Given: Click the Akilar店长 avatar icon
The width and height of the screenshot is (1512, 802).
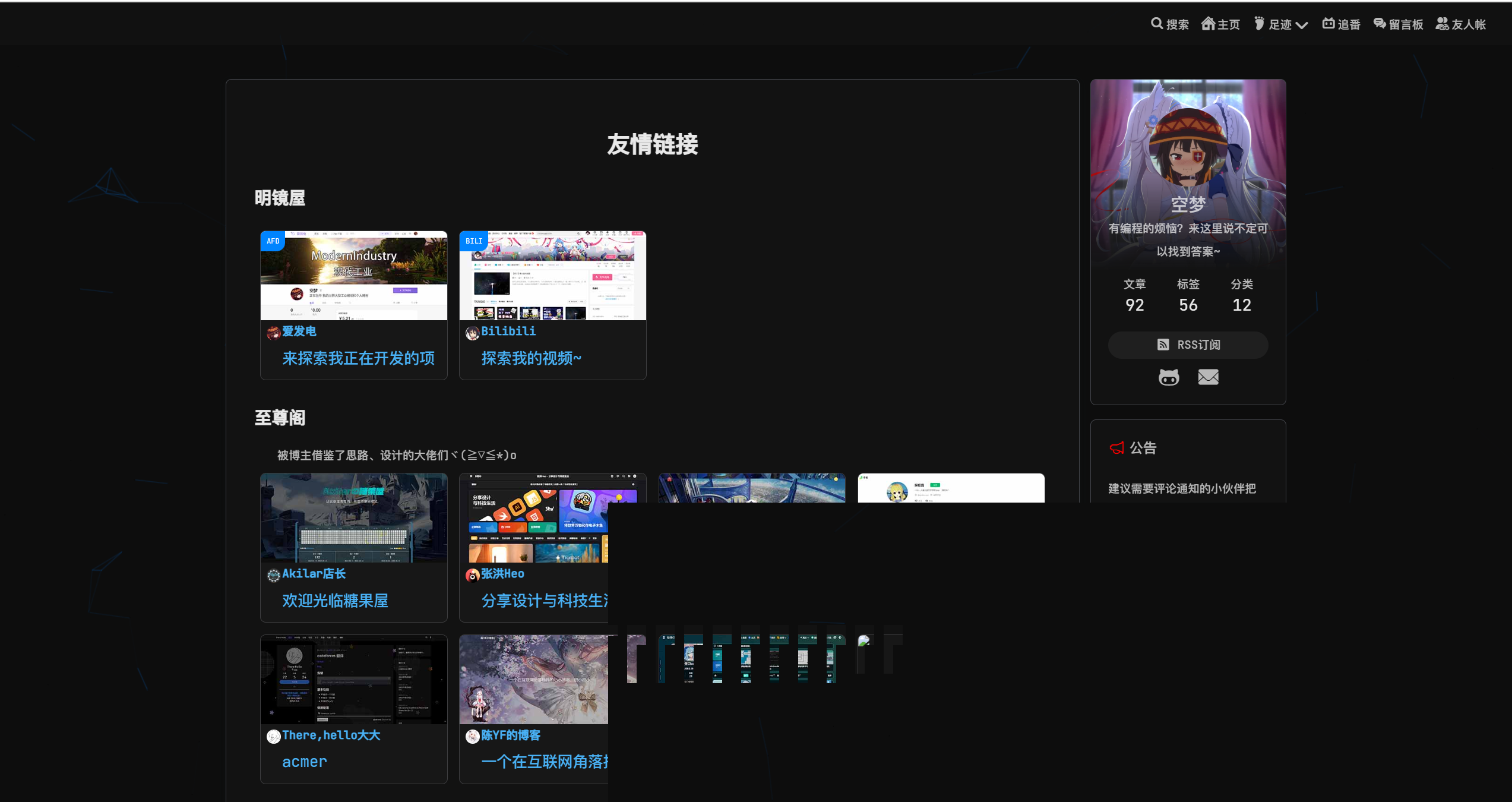Looking at the screenshot, I should 274,575.
